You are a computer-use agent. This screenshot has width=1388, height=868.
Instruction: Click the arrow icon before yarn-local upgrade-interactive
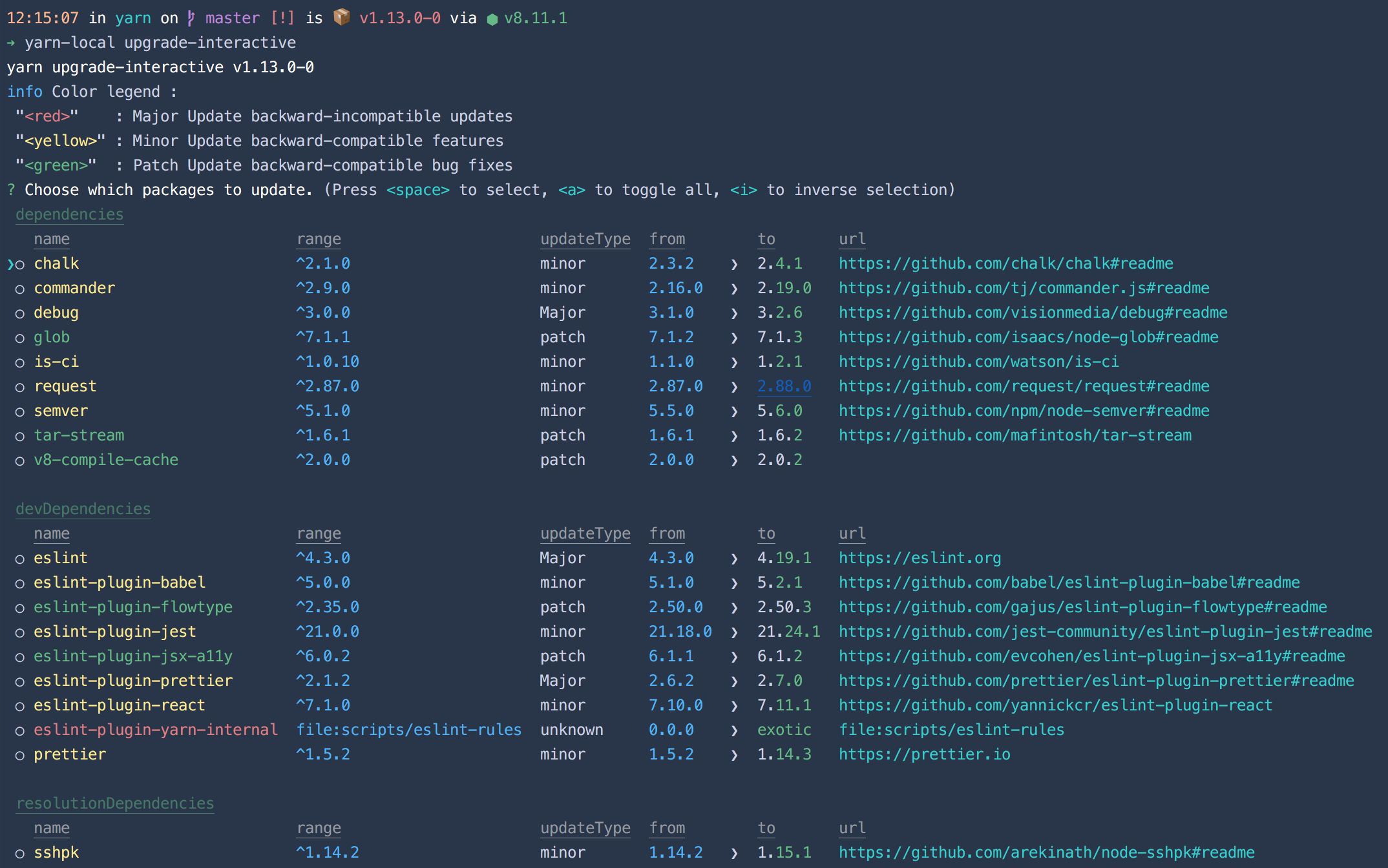point(11,42)
